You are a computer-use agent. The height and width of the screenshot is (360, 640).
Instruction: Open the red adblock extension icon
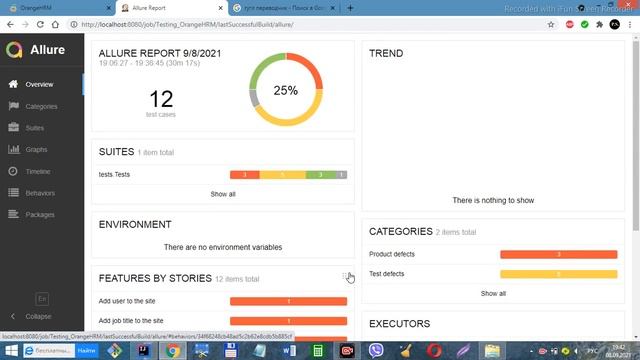(x=570, y=24)
